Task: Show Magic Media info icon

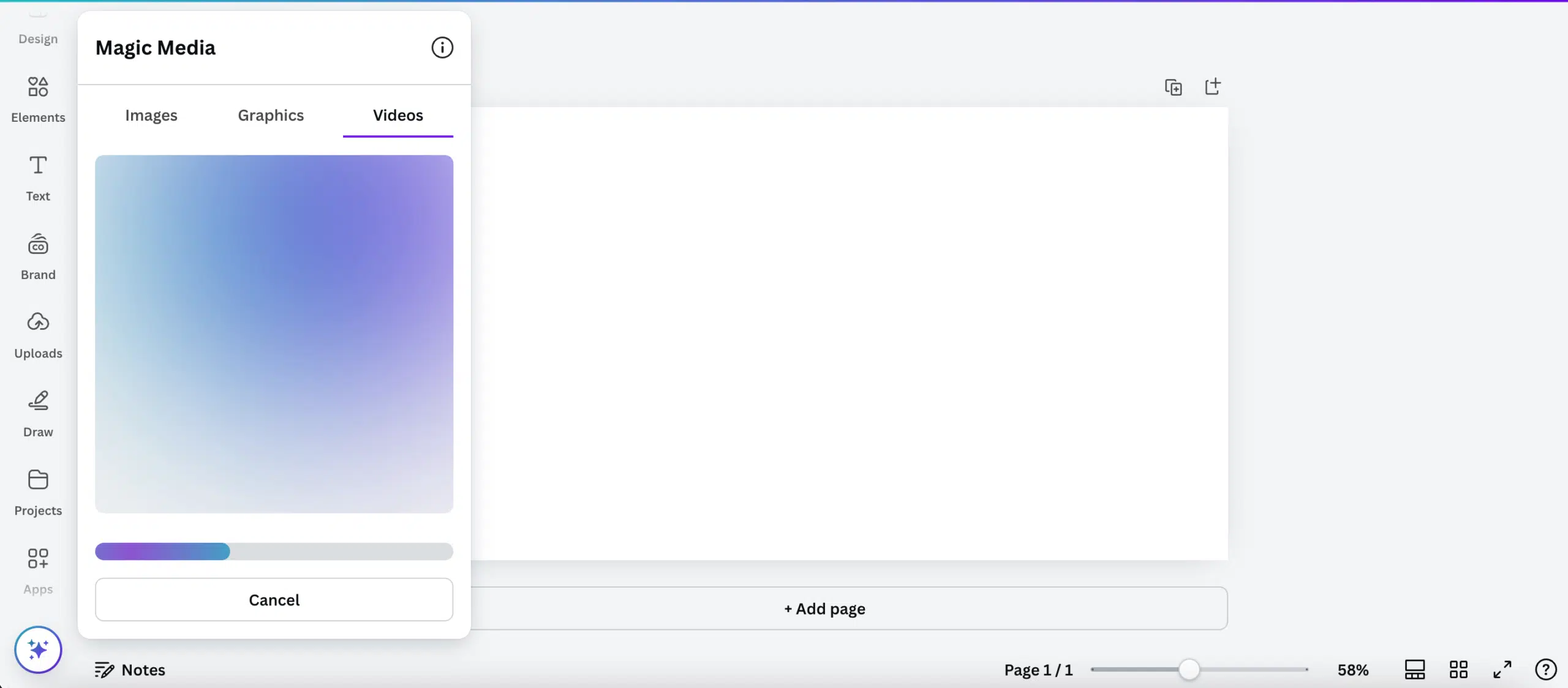Action: pyautogui.click(x=442, y=48)
